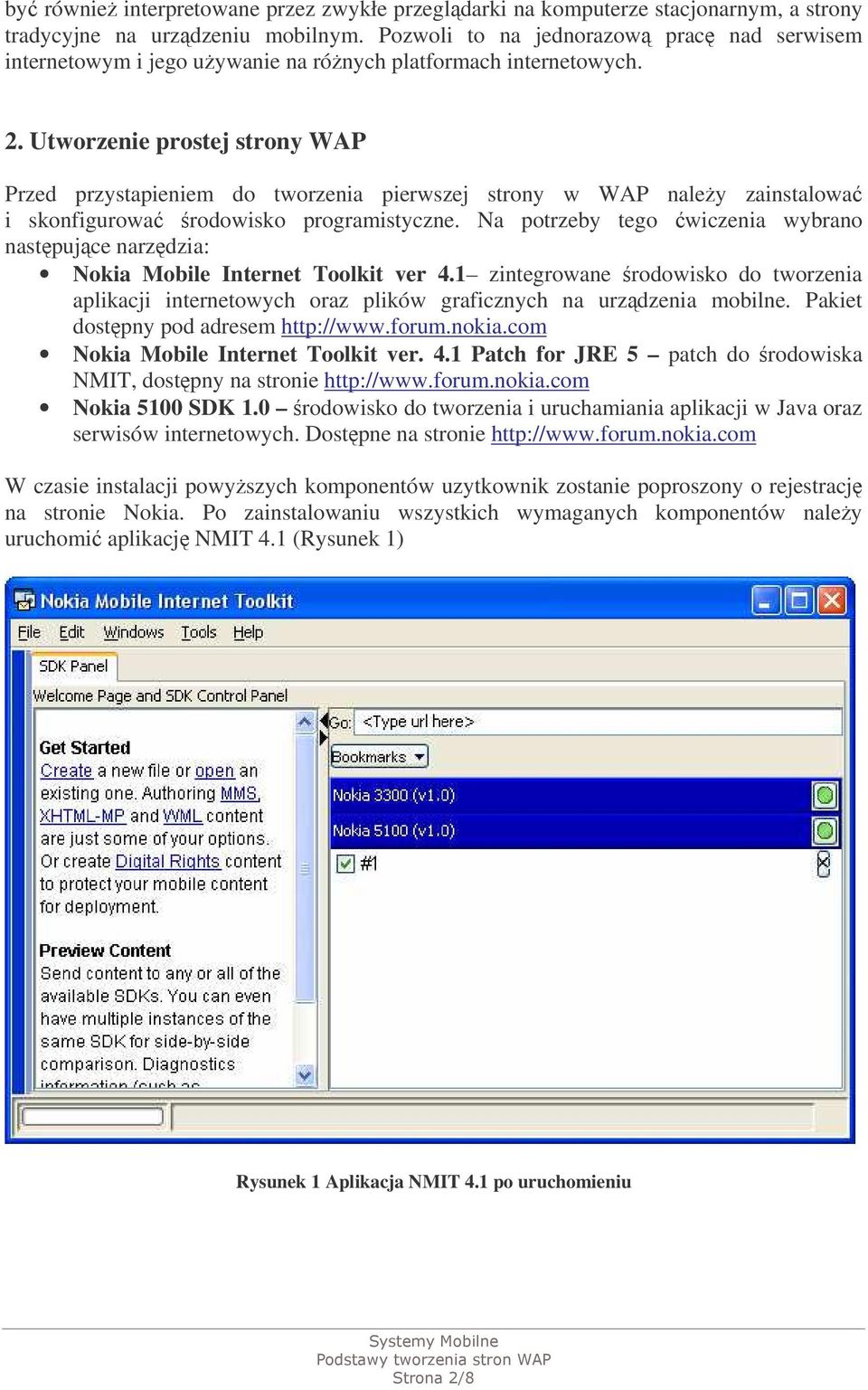
Task: Close the Nokia Mobile Internet Toolkit window
Action: click(832, 600)
